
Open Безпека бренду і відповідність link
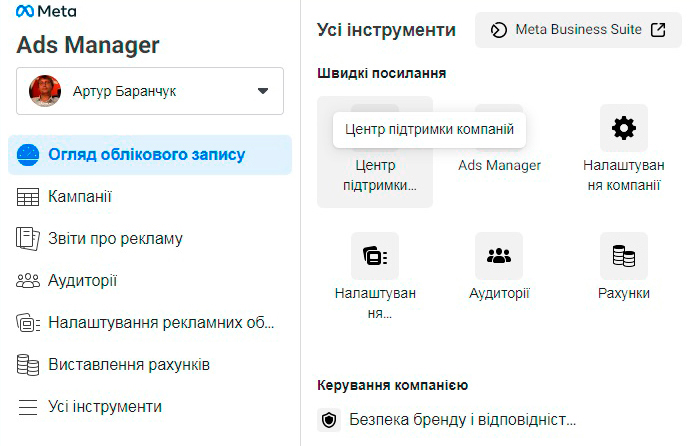[x=463, y=420]
